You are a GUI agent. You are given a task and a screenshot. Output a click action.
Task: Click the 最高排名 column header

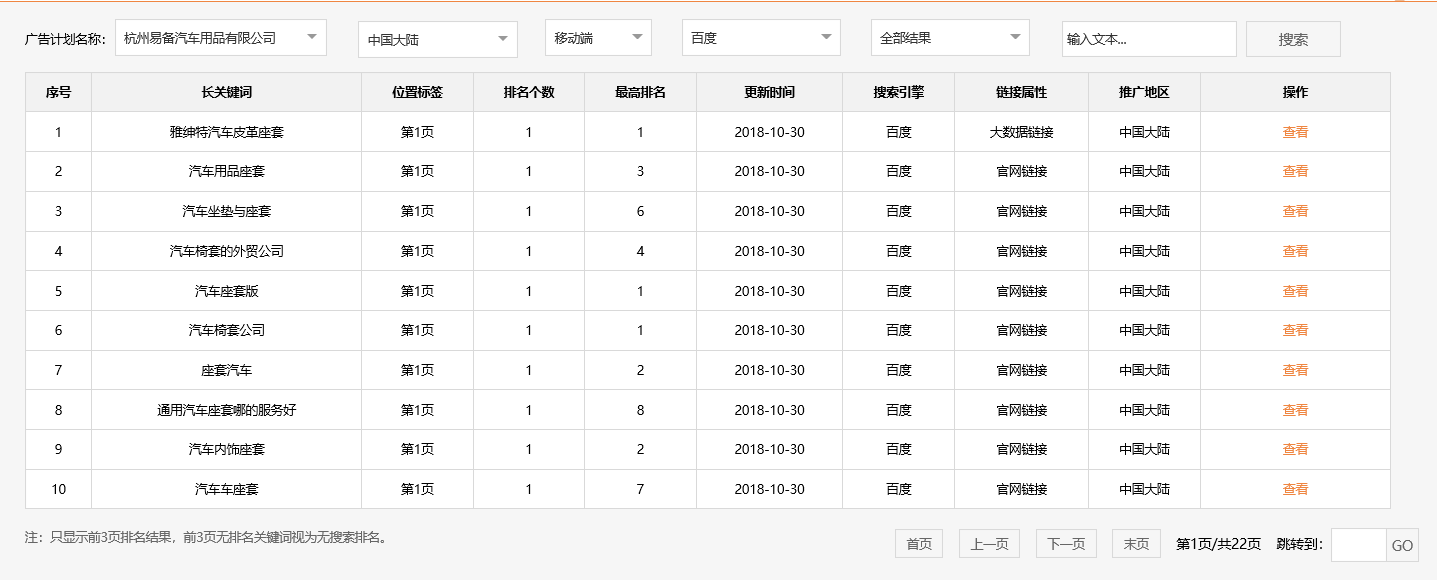point(639,91)
